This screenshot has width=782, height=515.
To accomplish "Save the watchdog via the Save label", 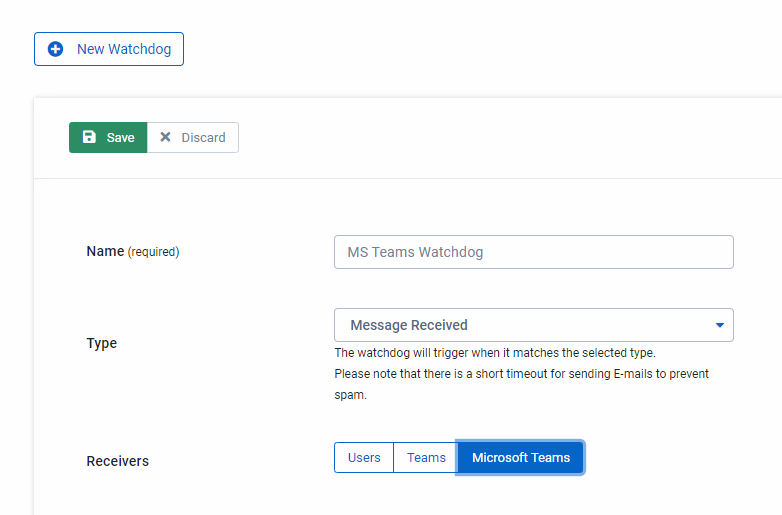I will [x=121, y=138].
